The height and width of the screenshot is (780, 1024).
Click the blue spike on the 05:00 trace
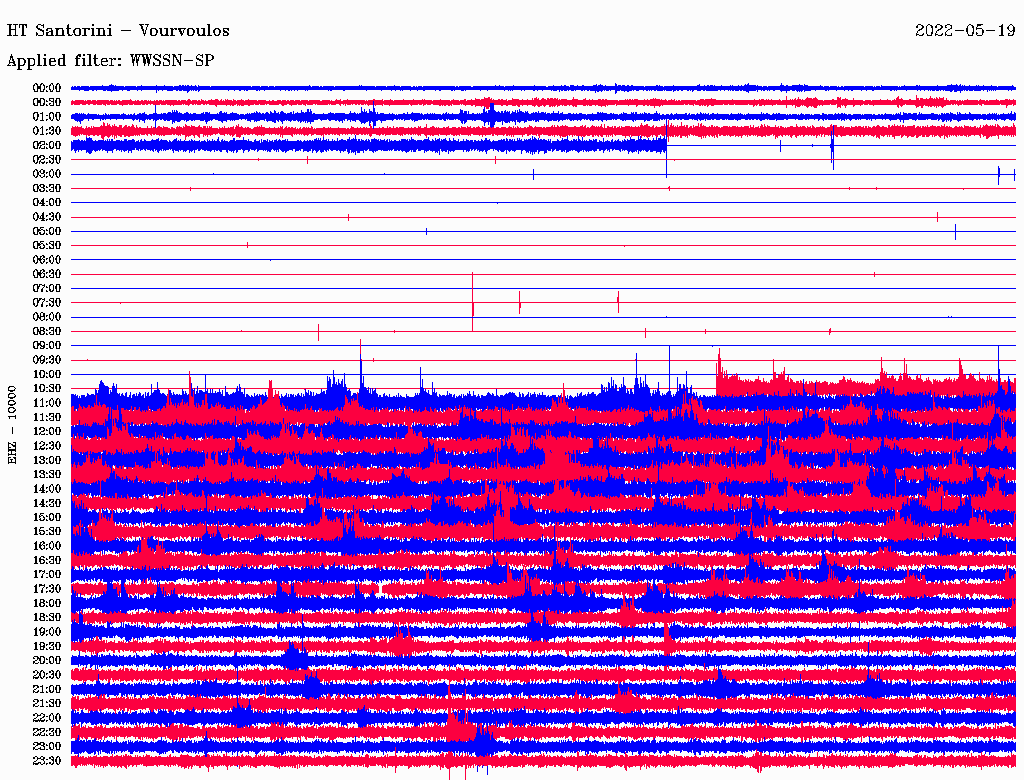955,231
